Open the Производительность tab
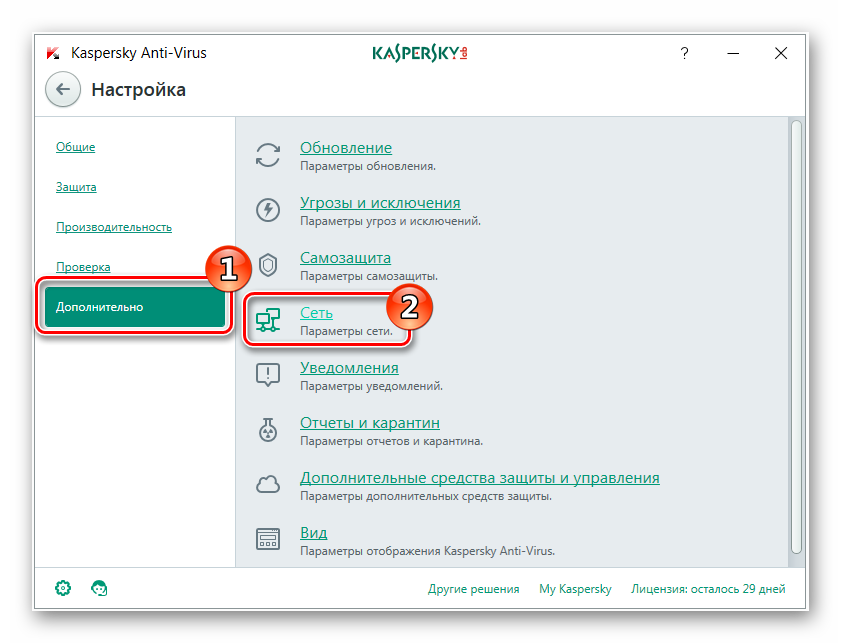Screen dimensions: 841x643 (114, 227)
